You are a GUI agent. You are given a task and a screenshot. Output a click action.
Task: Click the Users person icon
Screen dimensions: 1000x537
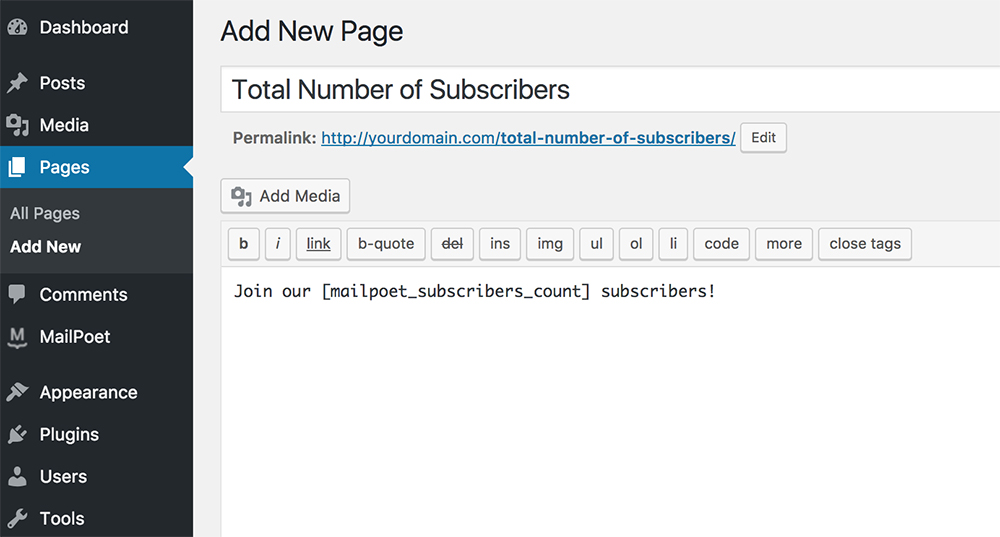tap(17, 477)
